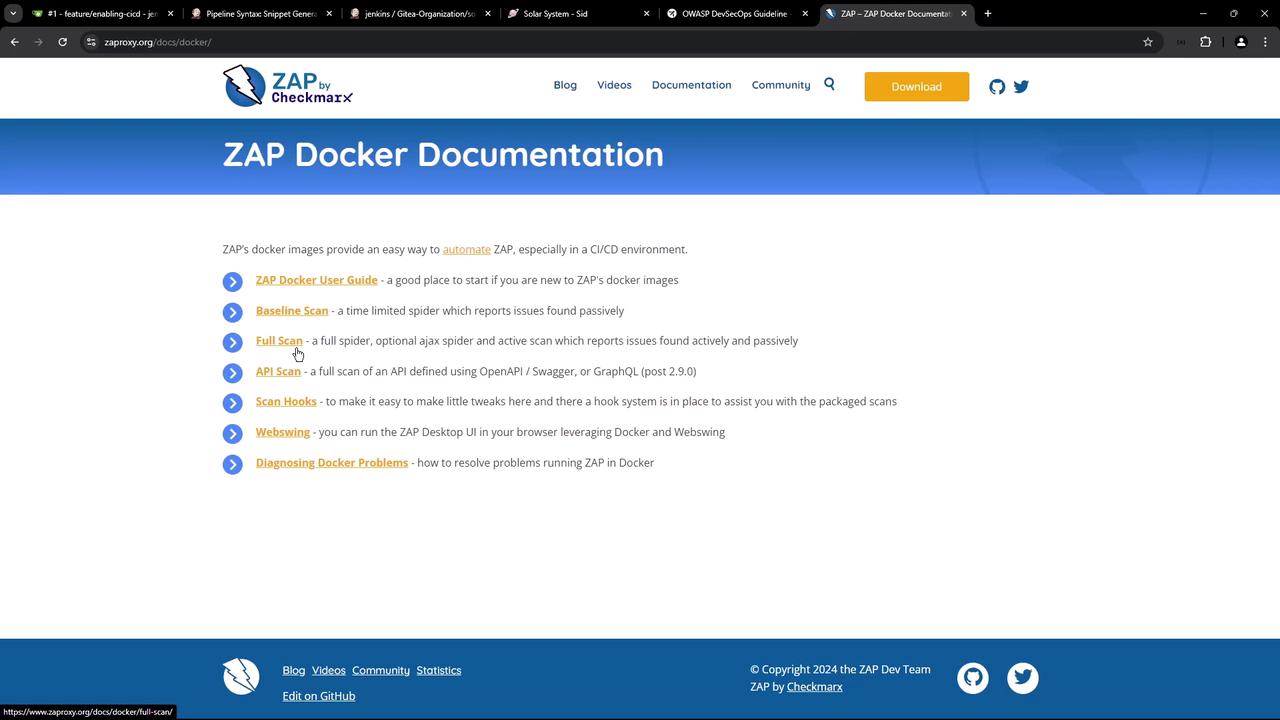
Task: Open the Twitter circle icon in the footer
Action: click(x=1023, y=678)
